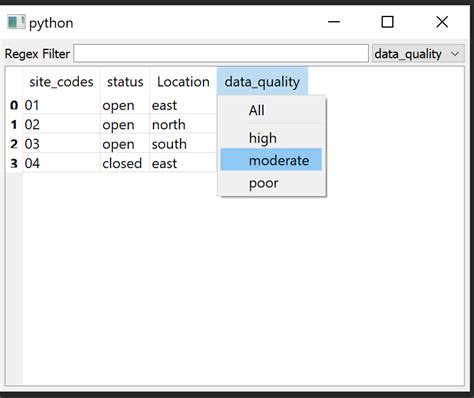This screenshot has height=398, width=474.
Task: Close the python window
Action: [442, 22]
